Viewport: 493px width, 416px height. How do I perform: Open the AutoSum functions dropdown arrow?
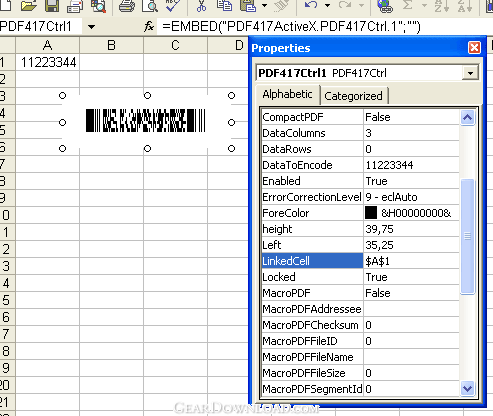[x=424, y=5]
